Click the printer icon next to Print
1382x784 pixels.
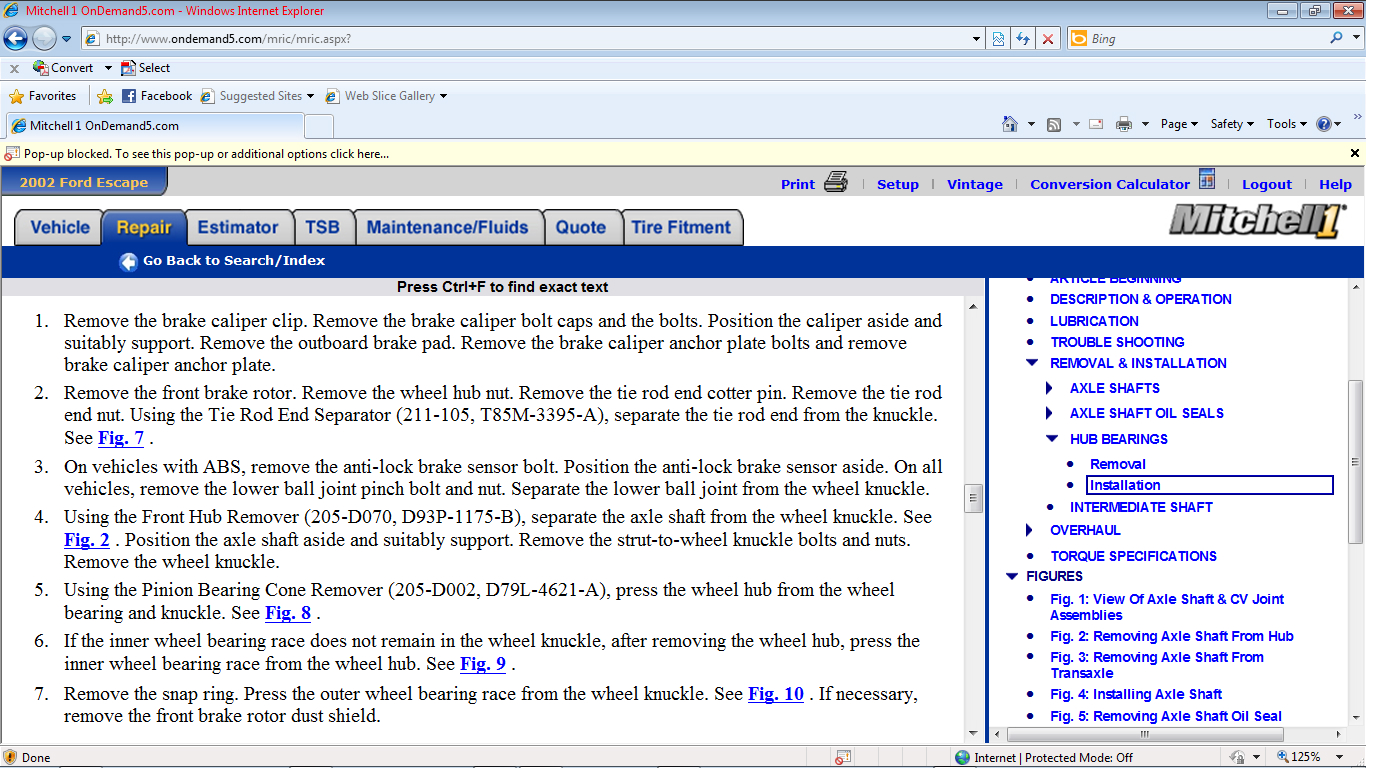point(836,183)
